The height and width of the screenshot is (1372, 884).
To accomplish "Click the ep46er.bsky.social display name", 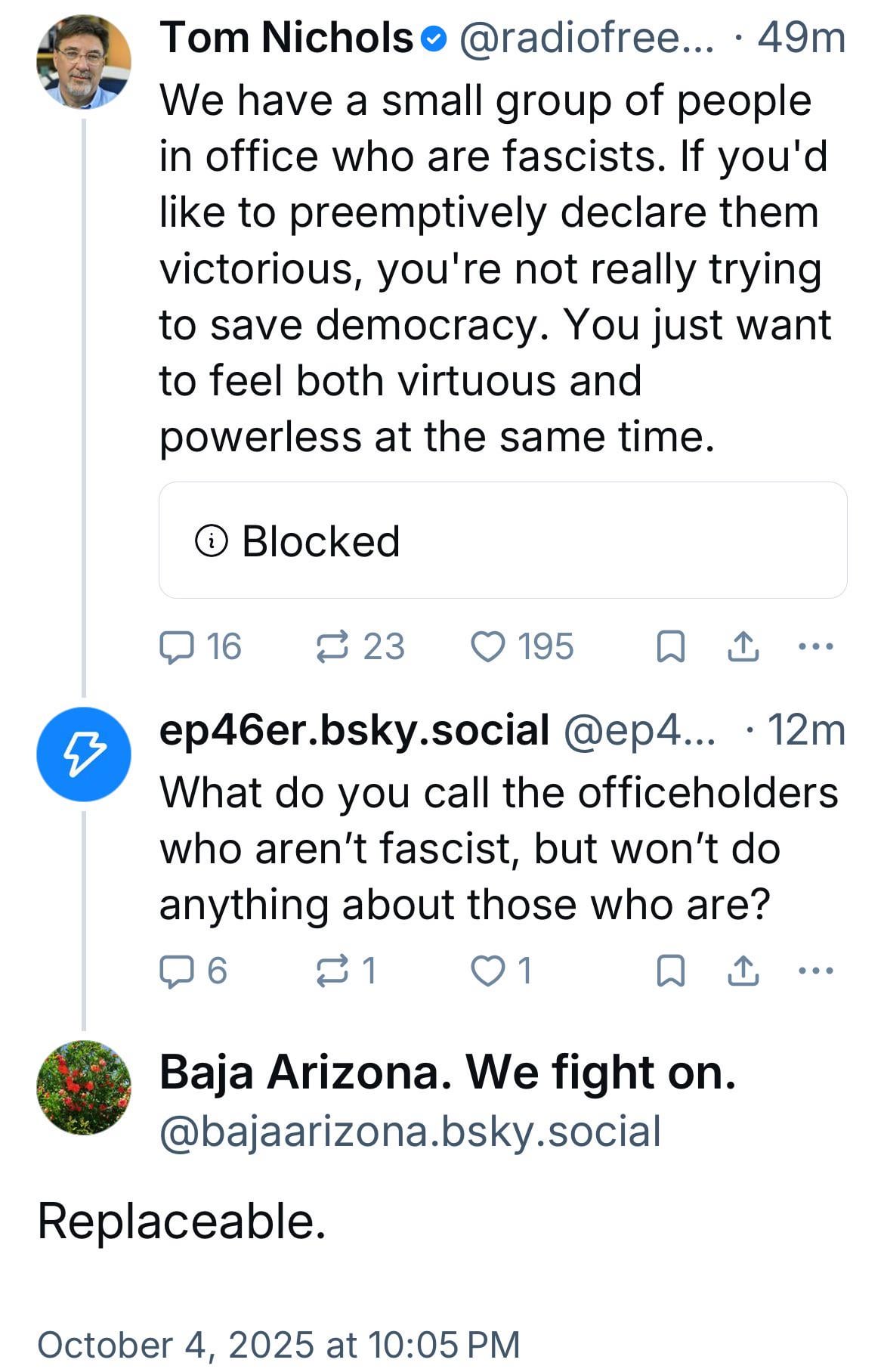I will pyautogui.click(x=354, y=730).
